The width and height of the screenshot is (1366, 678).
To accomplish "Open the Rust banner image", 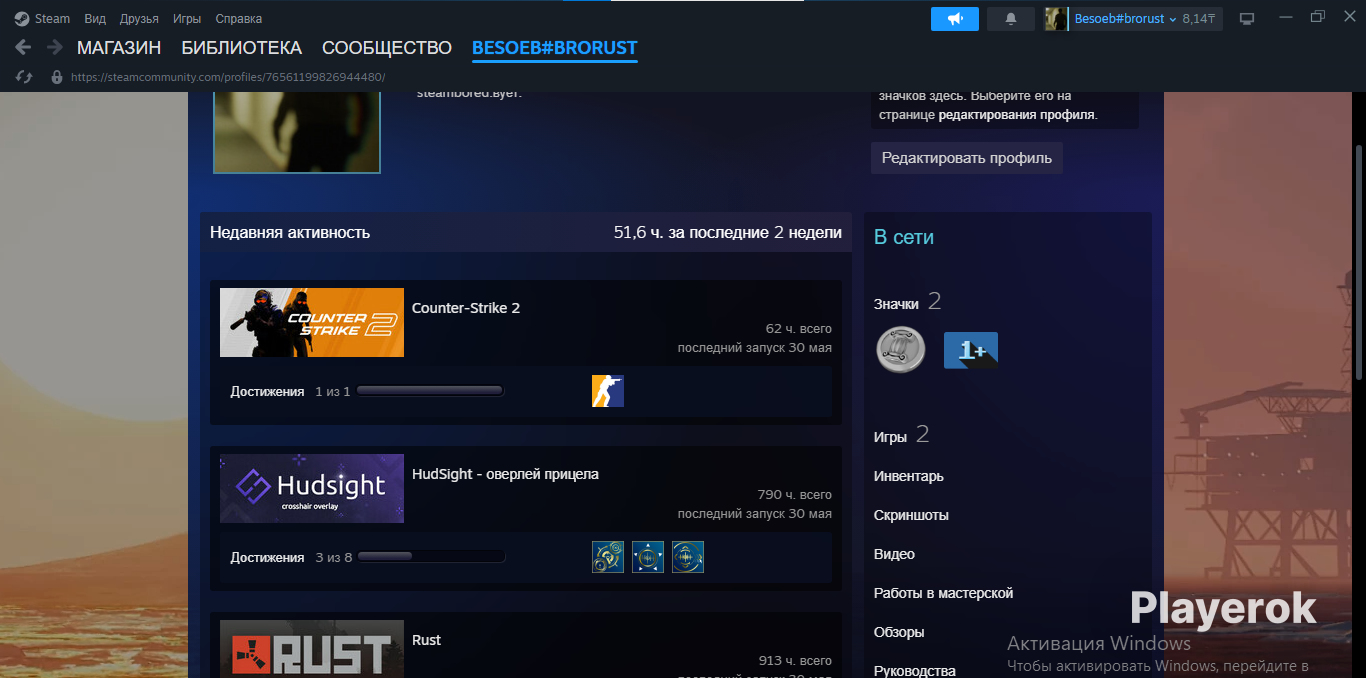I will click(x=312, y=649).
